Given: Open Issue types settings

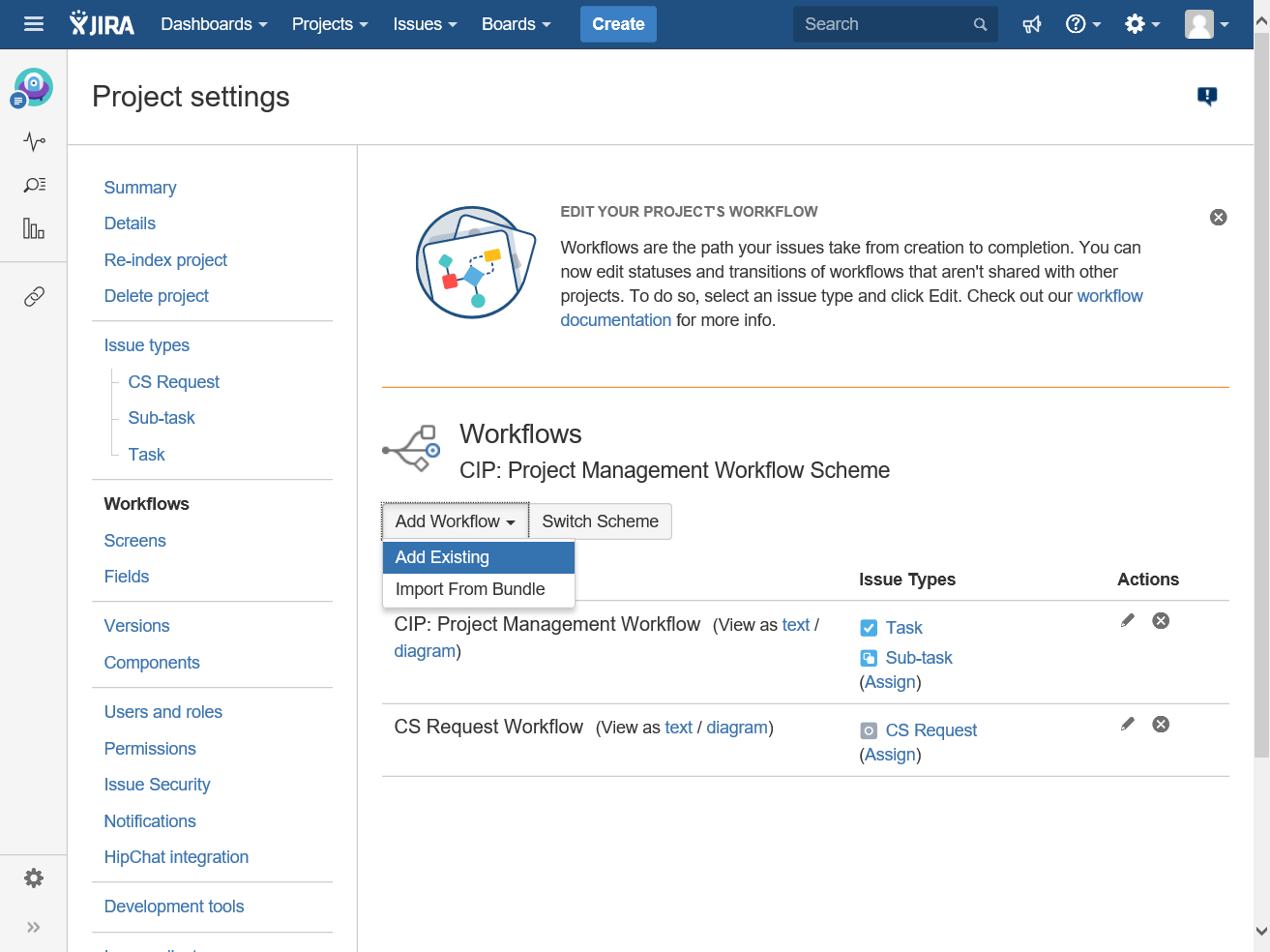Looking at the screenshot, I should (x=146, y=345).
